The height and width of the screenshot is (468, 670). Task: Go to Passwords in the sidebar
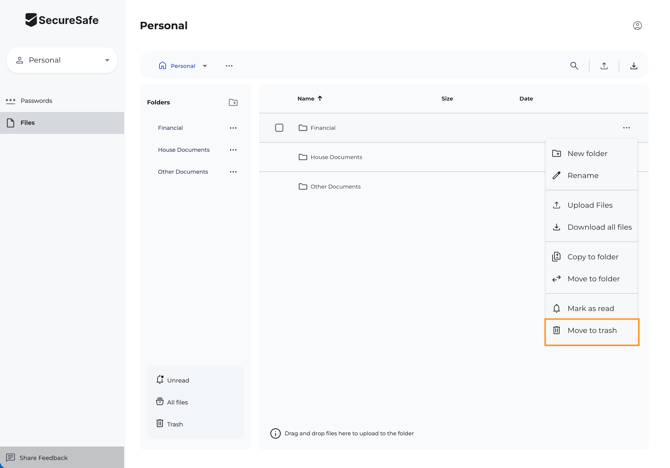[36, 101]
